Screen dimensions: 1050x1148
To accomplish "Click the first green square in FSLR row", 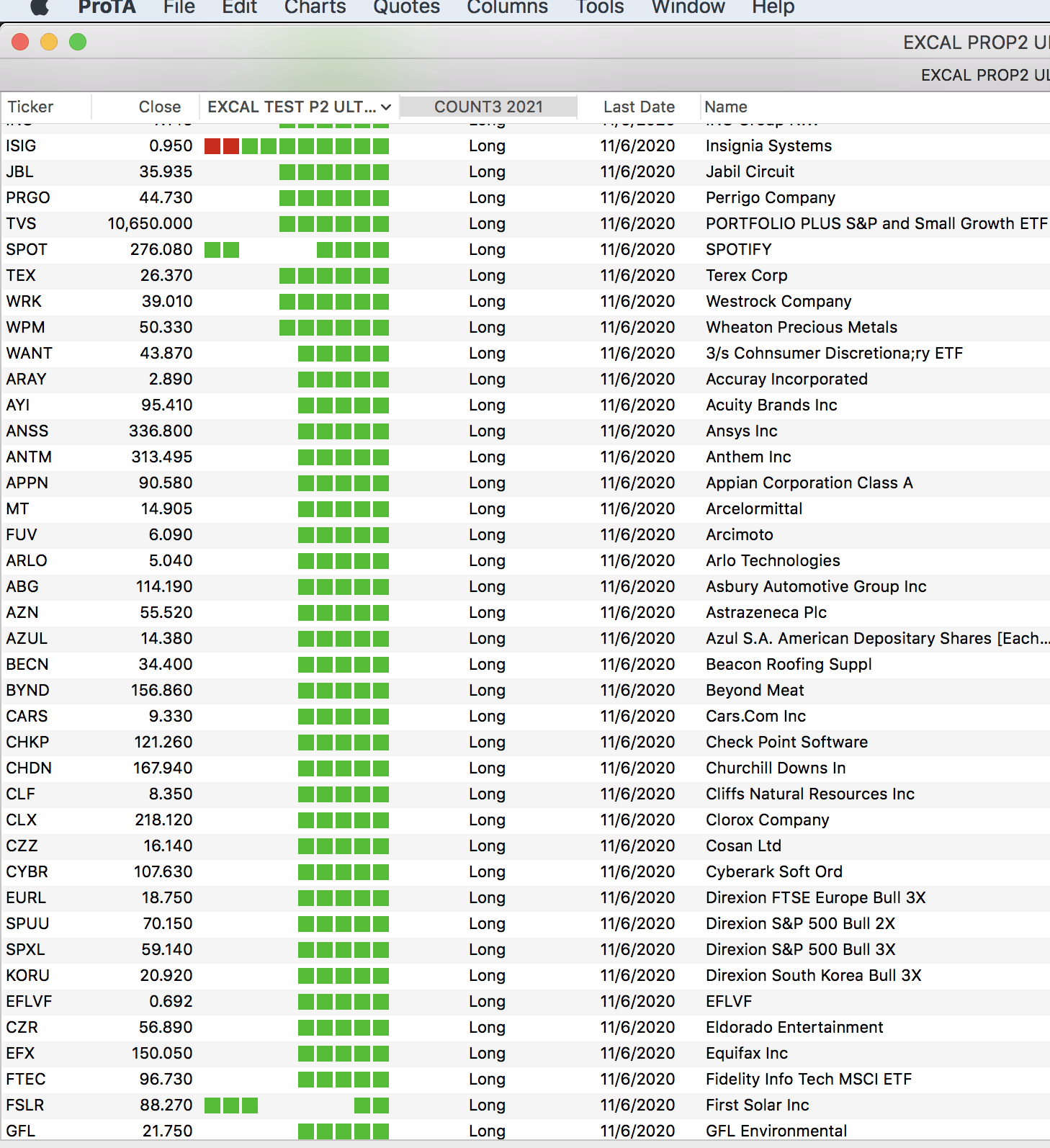I will (212, 1106).
